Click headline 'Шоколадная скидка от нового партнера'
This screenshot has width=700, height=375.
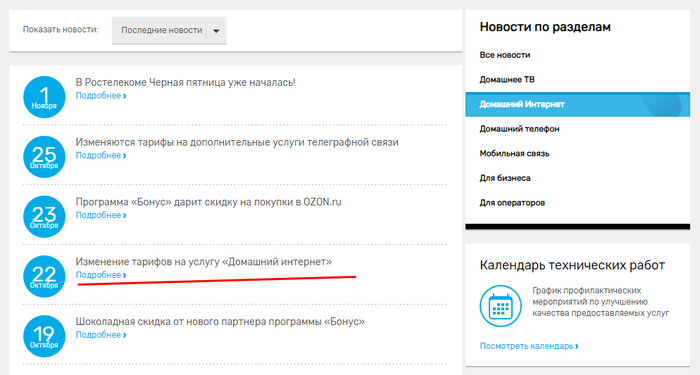(220, 321)
